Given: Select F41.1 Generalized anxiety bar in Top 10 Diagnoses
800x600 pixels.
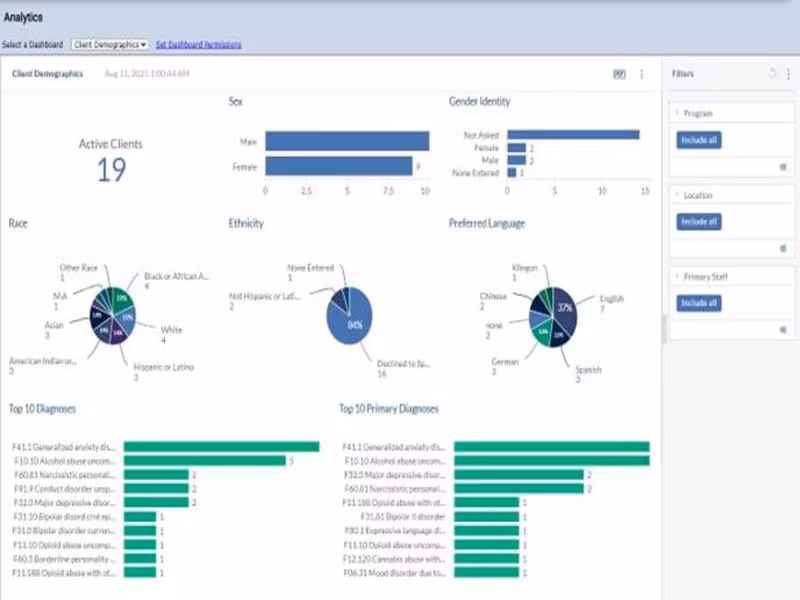Looking at the screenshot, I should [x=221, y=447].
